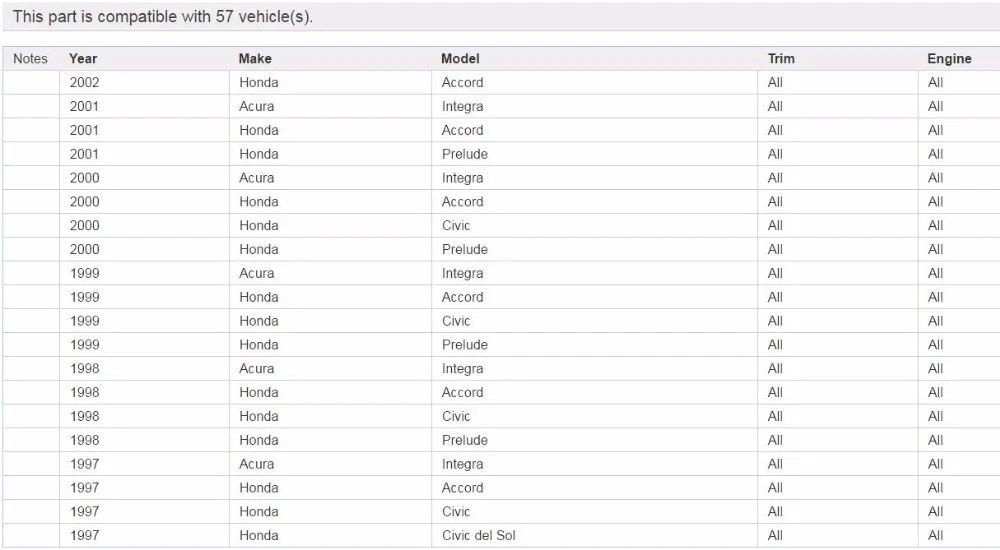Screen dimensions: 1000x550
Task: Click the 1998 Acura Integra model cell
Action: coord(594,369)
